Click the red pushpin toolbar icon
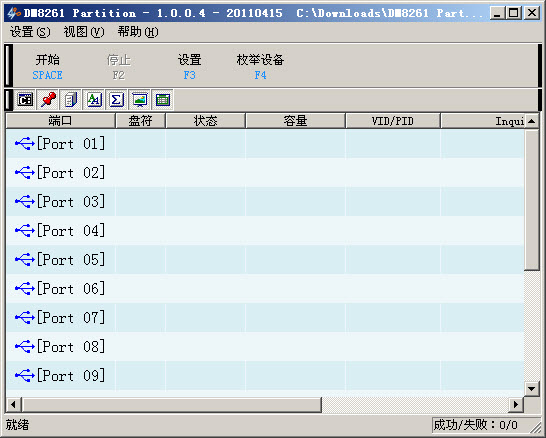This screenshot has width=546, height=438. [x=48, y=100]
